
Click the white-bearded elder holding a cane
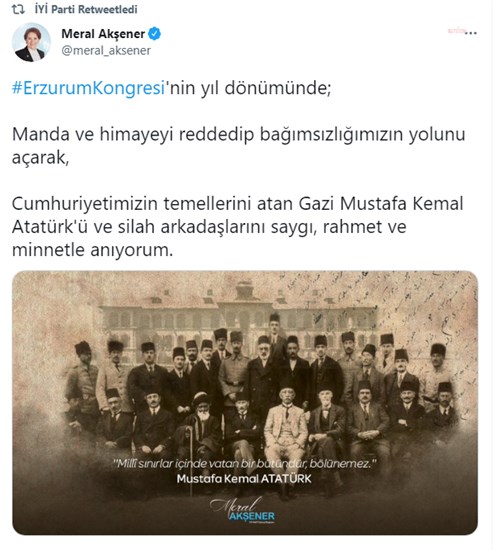pos(202,426)
